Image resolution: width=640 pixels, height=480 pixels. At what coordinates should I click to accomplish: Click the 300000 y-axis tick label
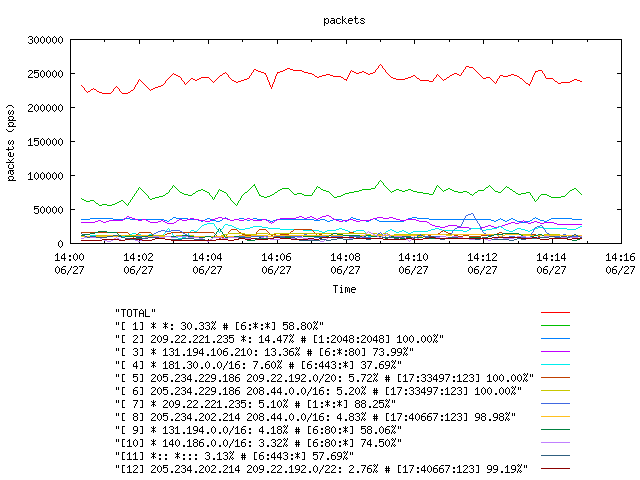45,40
